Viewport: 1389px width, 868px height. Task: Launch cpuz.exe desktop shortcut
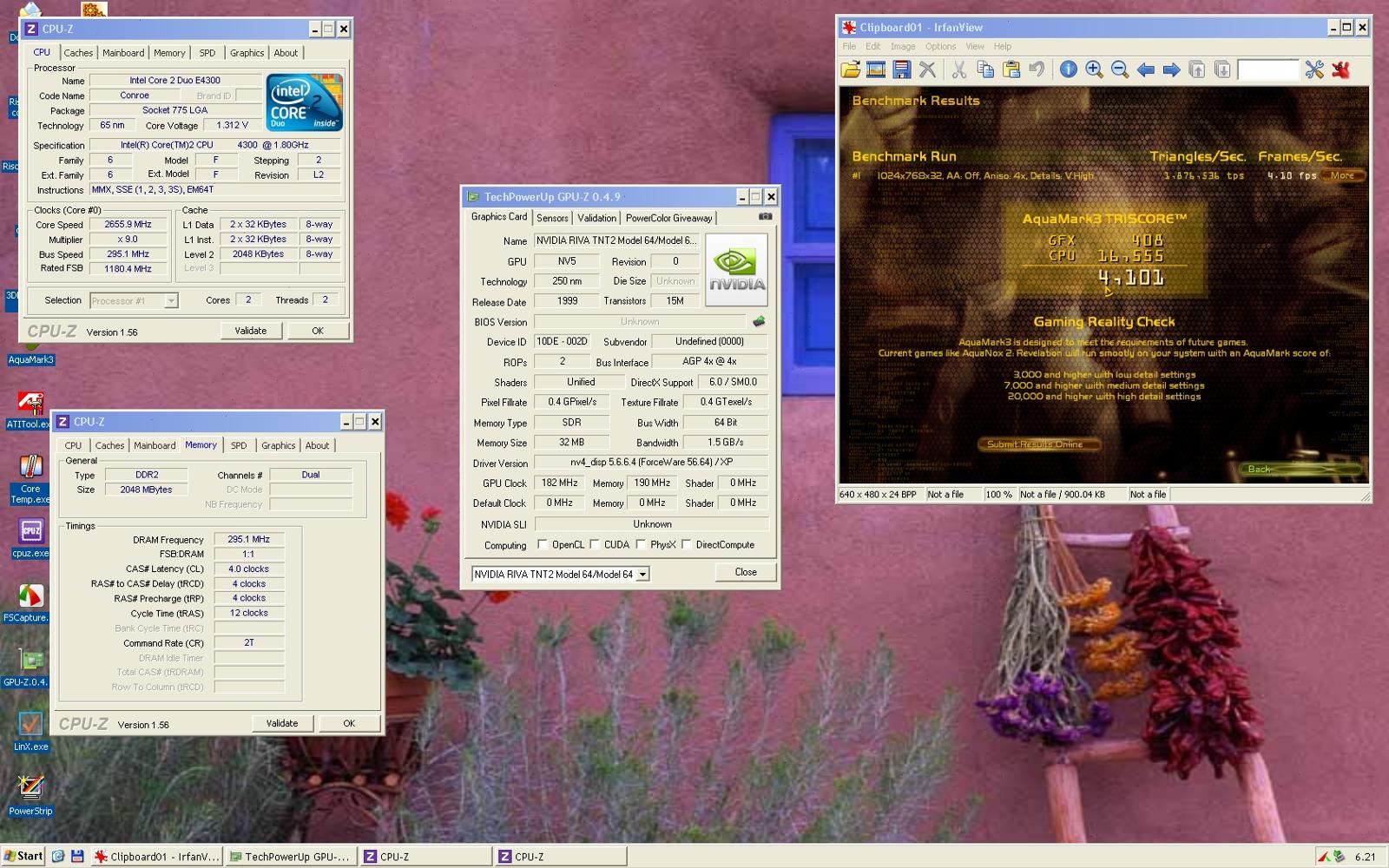[x=30, y=538]
